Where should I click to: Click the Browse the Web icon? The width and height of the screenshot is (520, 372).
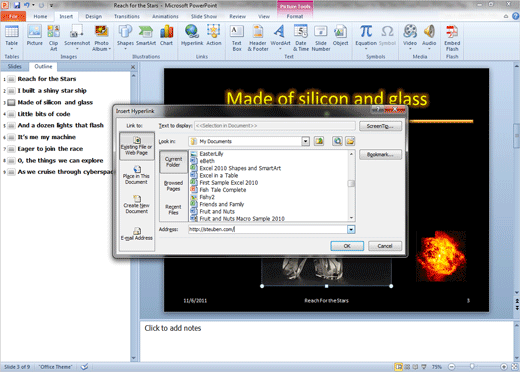337,141
